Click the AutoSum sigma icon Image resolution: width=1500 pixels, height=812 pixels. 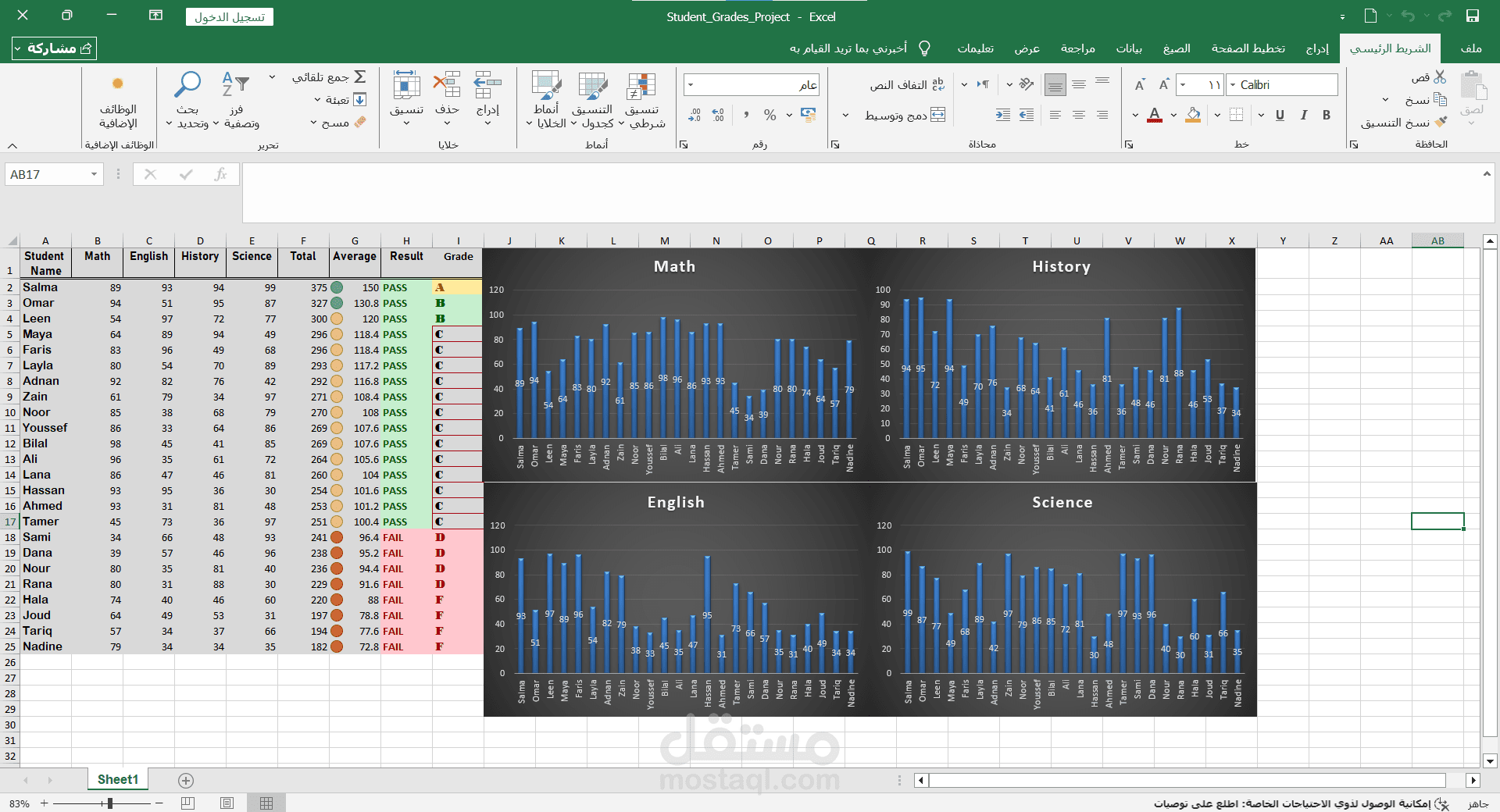pos(360,77)
